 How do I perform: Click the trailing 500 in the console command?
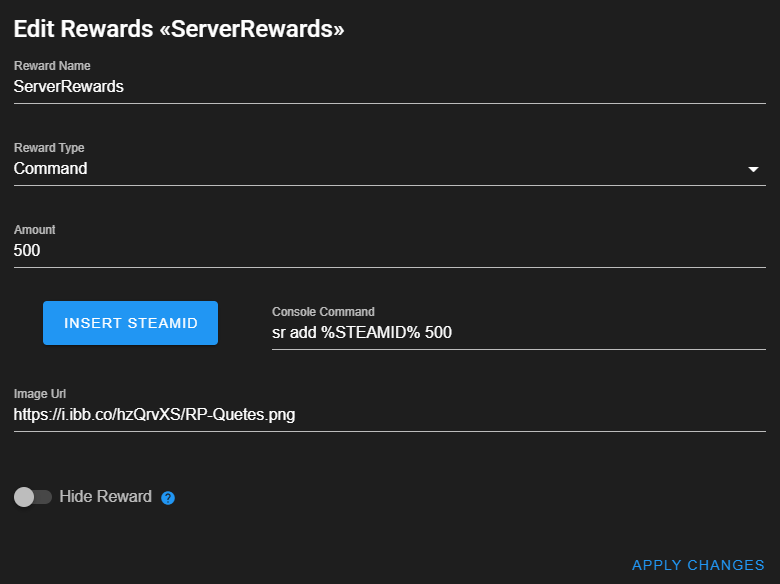(x=438, y=332)
